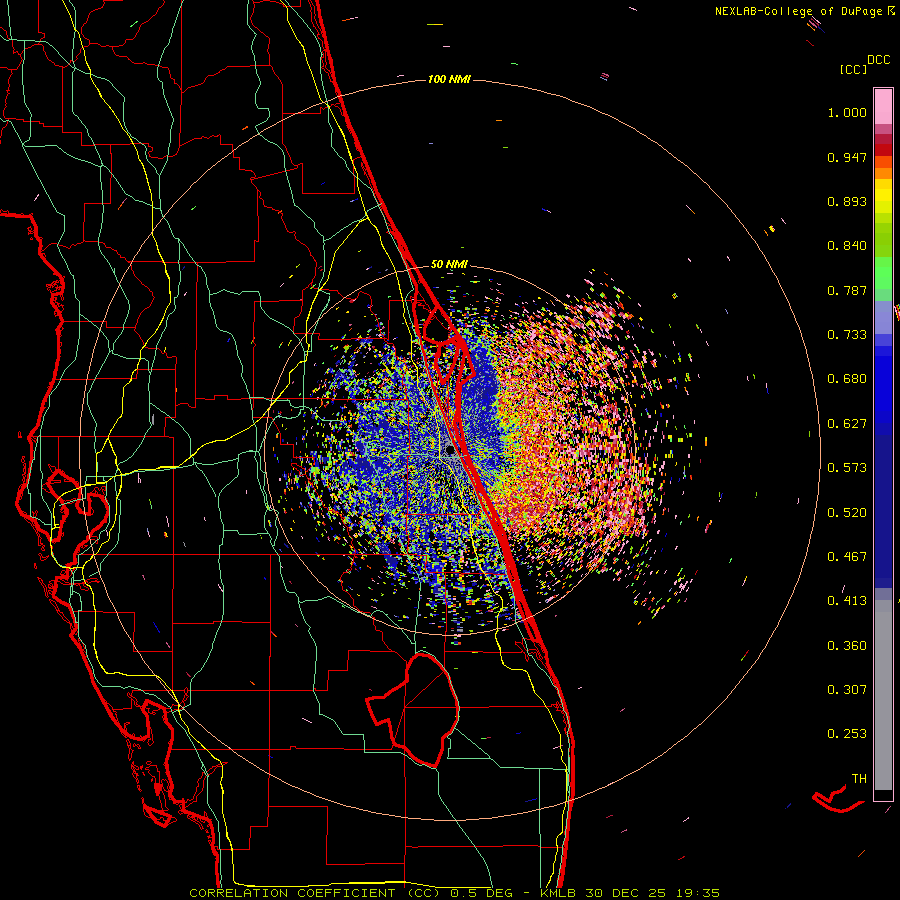900x900 pixels.
Task: Click the yellow color band near 0.893
Action: pyautogui.click(x=883, y=197)
